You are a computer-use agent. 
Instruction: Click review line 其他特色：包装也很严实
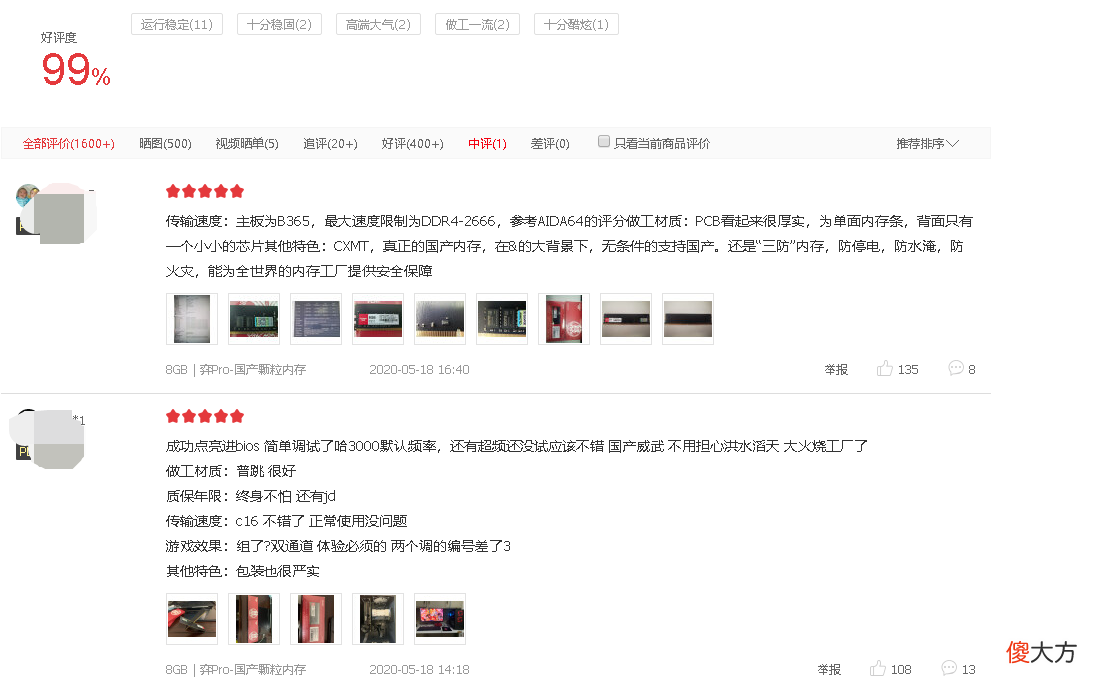pos(243,571)
